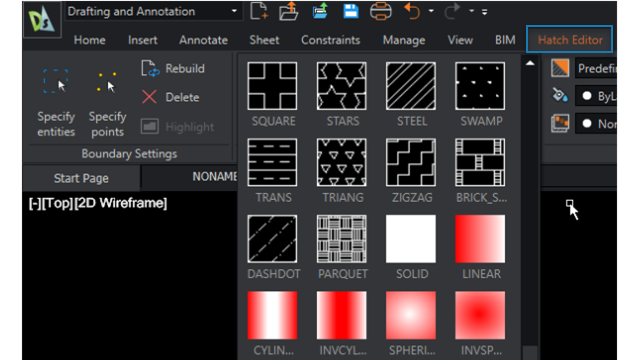Click the New document icon
640x360 pixels.
(259, 11)
